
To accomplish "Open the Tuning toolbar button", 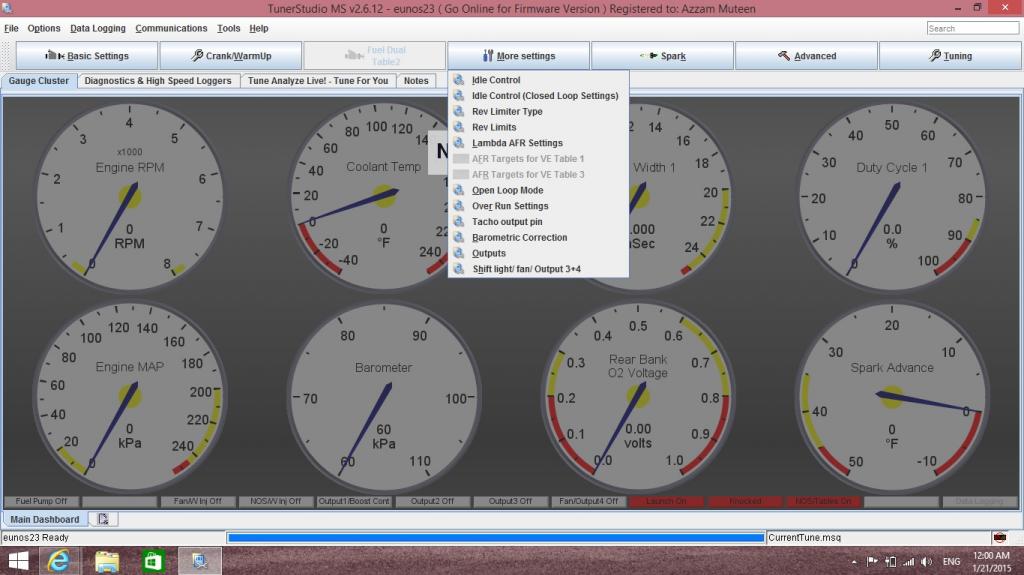I will [950, 56].
